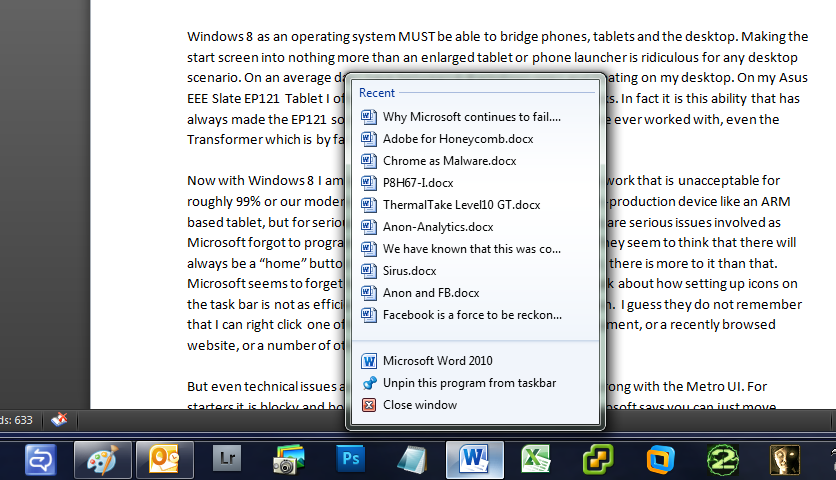Open the Paint palette icon on the taskbar

point(102,460)
